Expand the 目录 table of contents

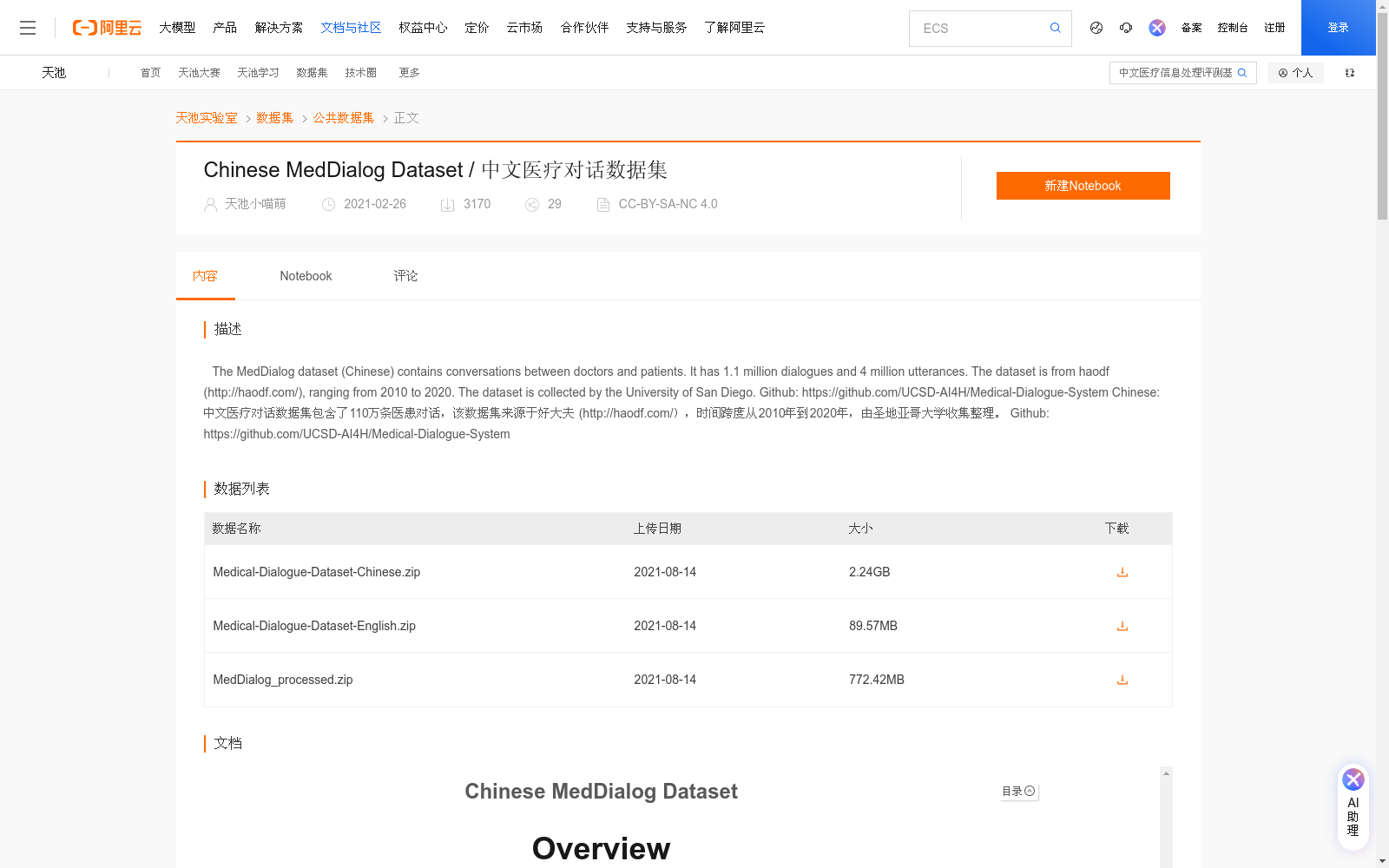click(1018, 792)
